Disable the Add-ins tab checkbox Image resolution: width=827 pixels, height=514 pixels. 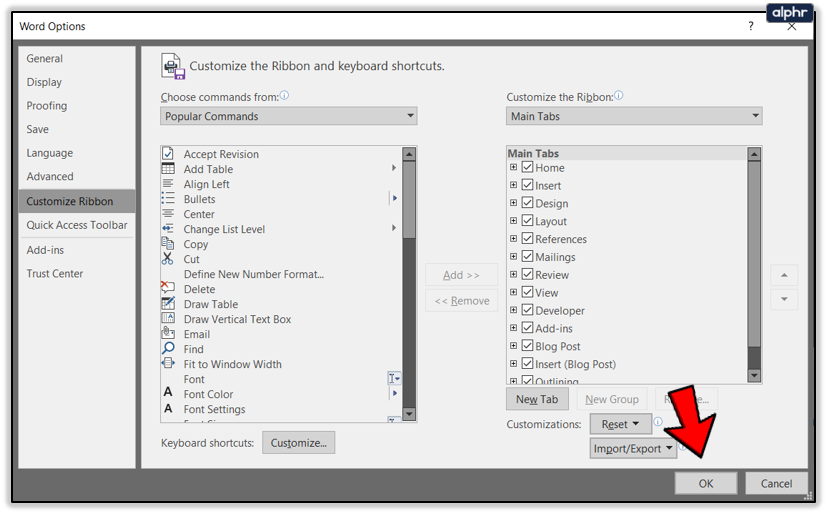click(527, 329)
